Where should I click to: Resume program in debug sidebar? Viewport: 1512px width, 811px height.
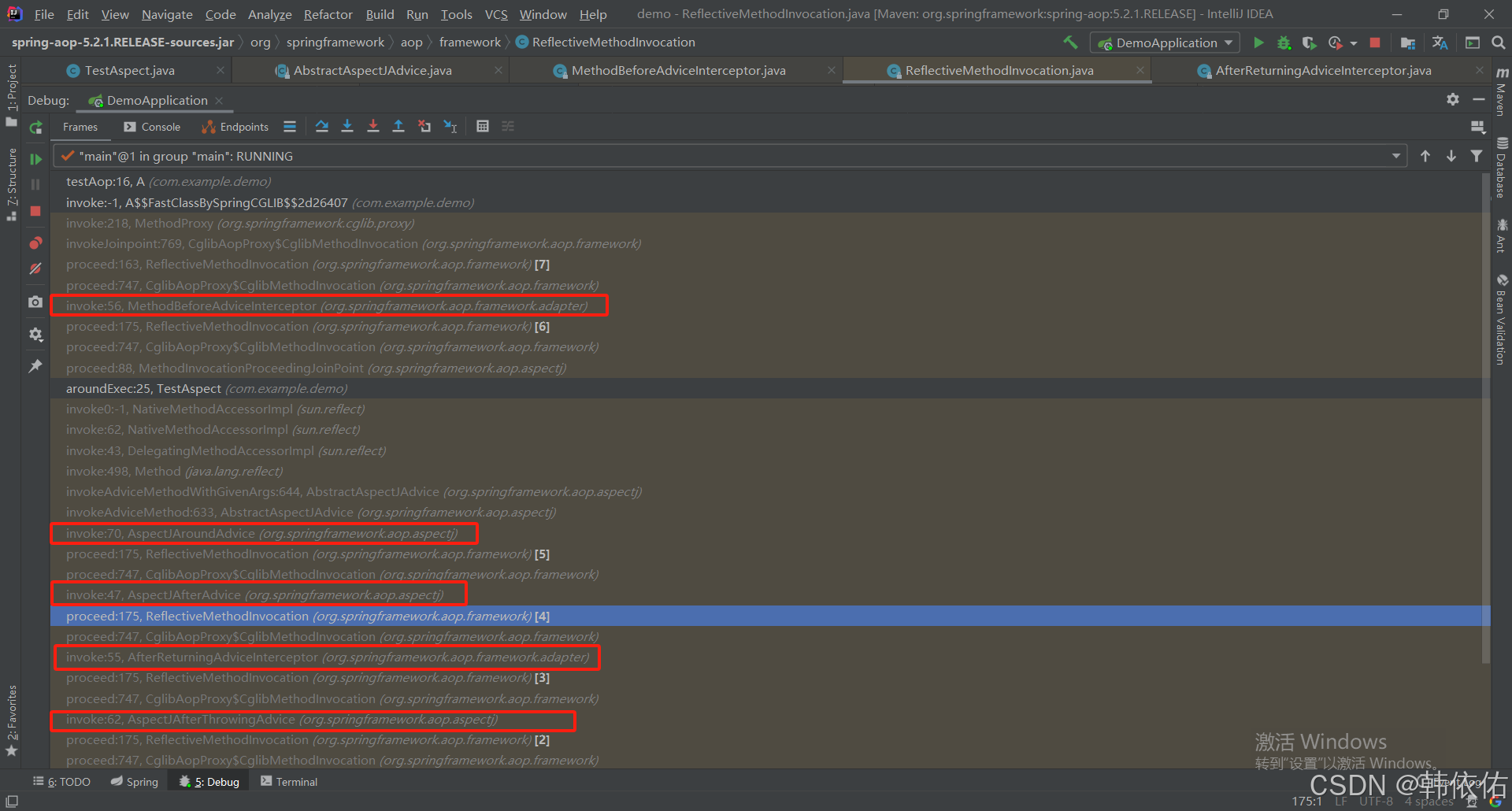[35, 158]
